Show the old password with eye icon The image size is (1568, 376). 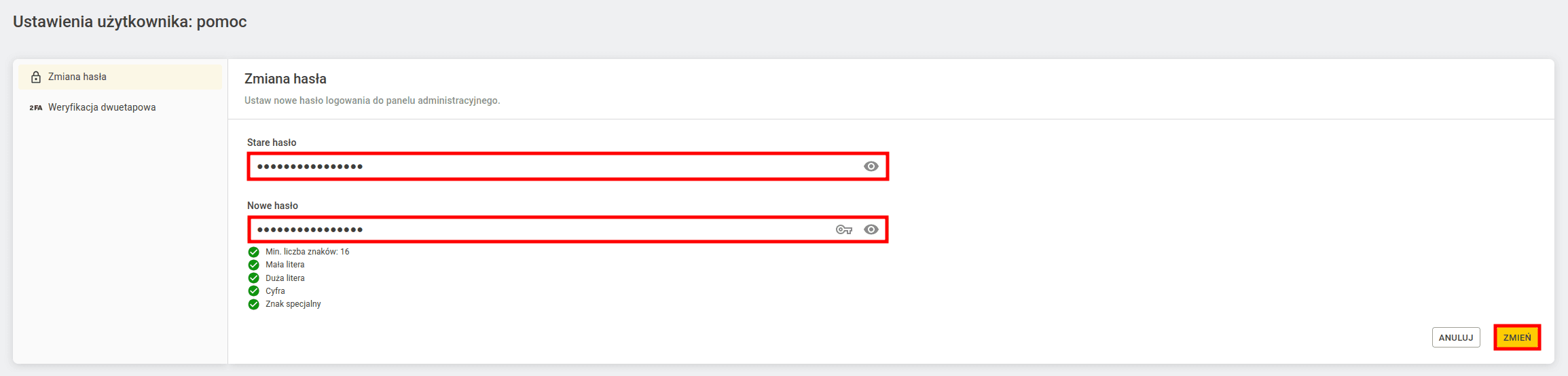point(871,166)
